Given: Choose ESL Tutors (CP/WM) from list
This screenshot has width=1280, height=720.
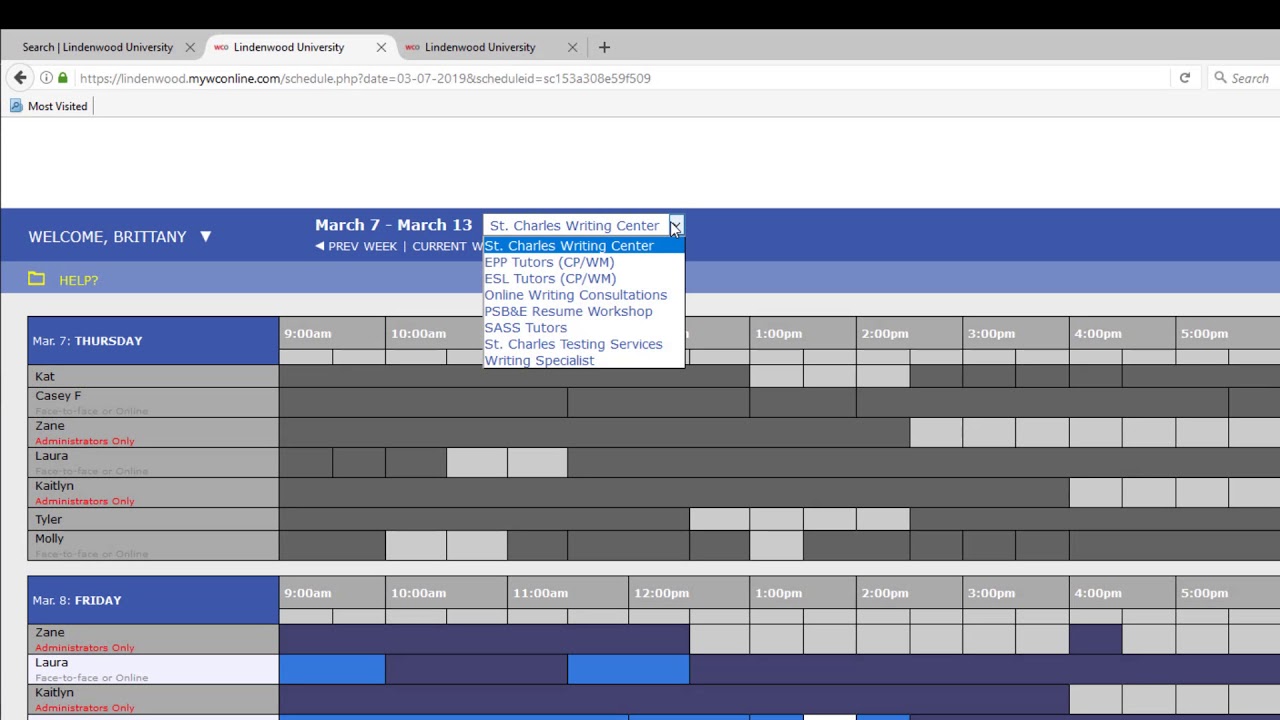Looking at the screenshot, I should click(584, 279).
